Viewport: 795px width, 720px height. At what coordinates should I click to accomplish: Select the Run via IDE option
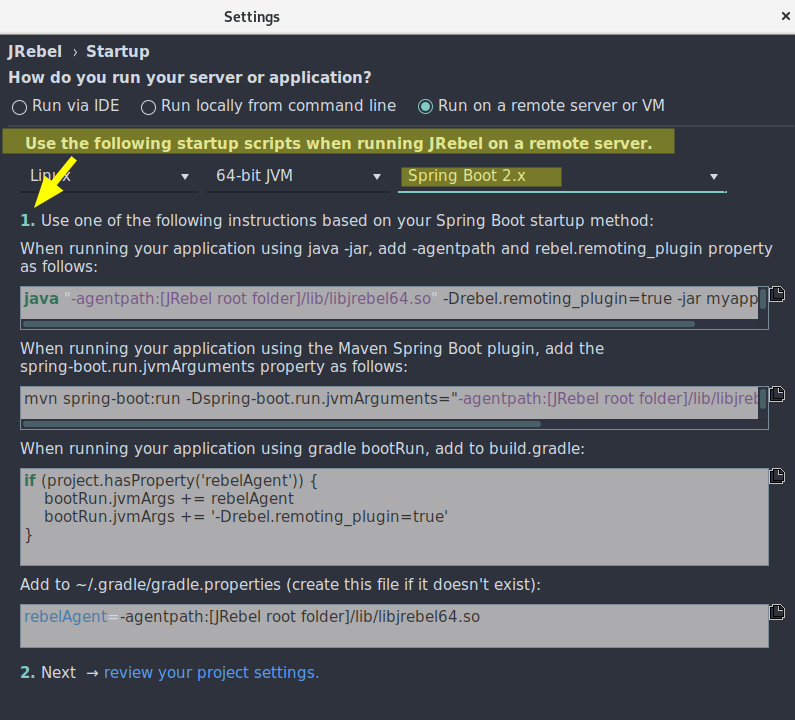pyautogui.click(x=20, y=106)
